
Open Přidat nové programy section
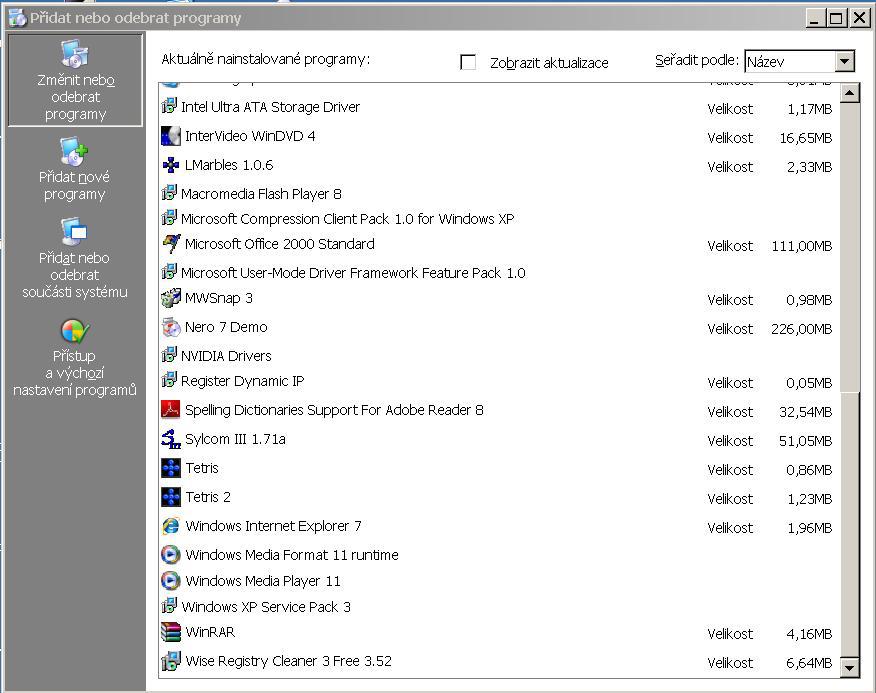click(x=75, y=170)
